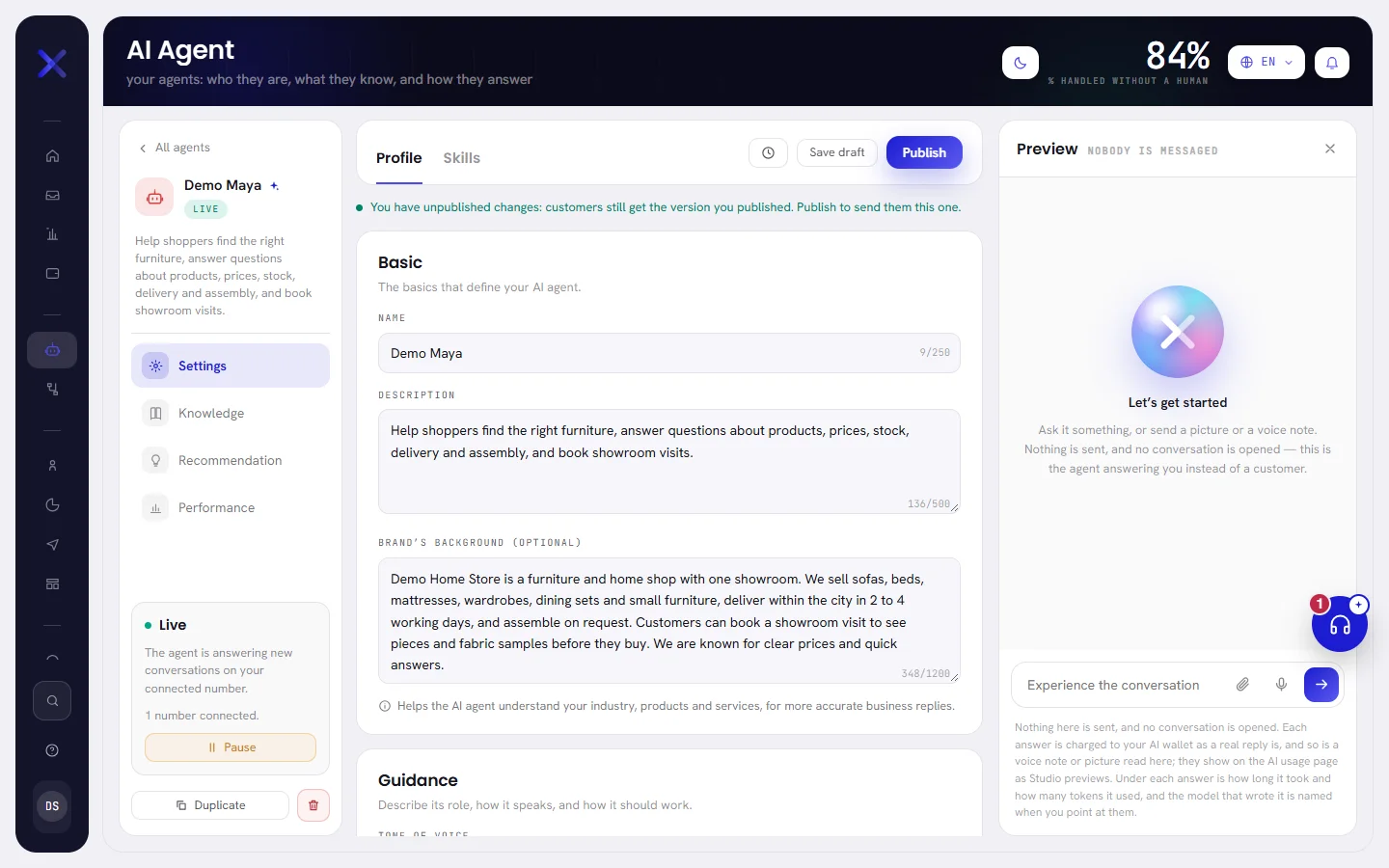Viewport: 1389px width, 868px height.
Task: Click the notification bell icon
Action: pos(1332,63)
